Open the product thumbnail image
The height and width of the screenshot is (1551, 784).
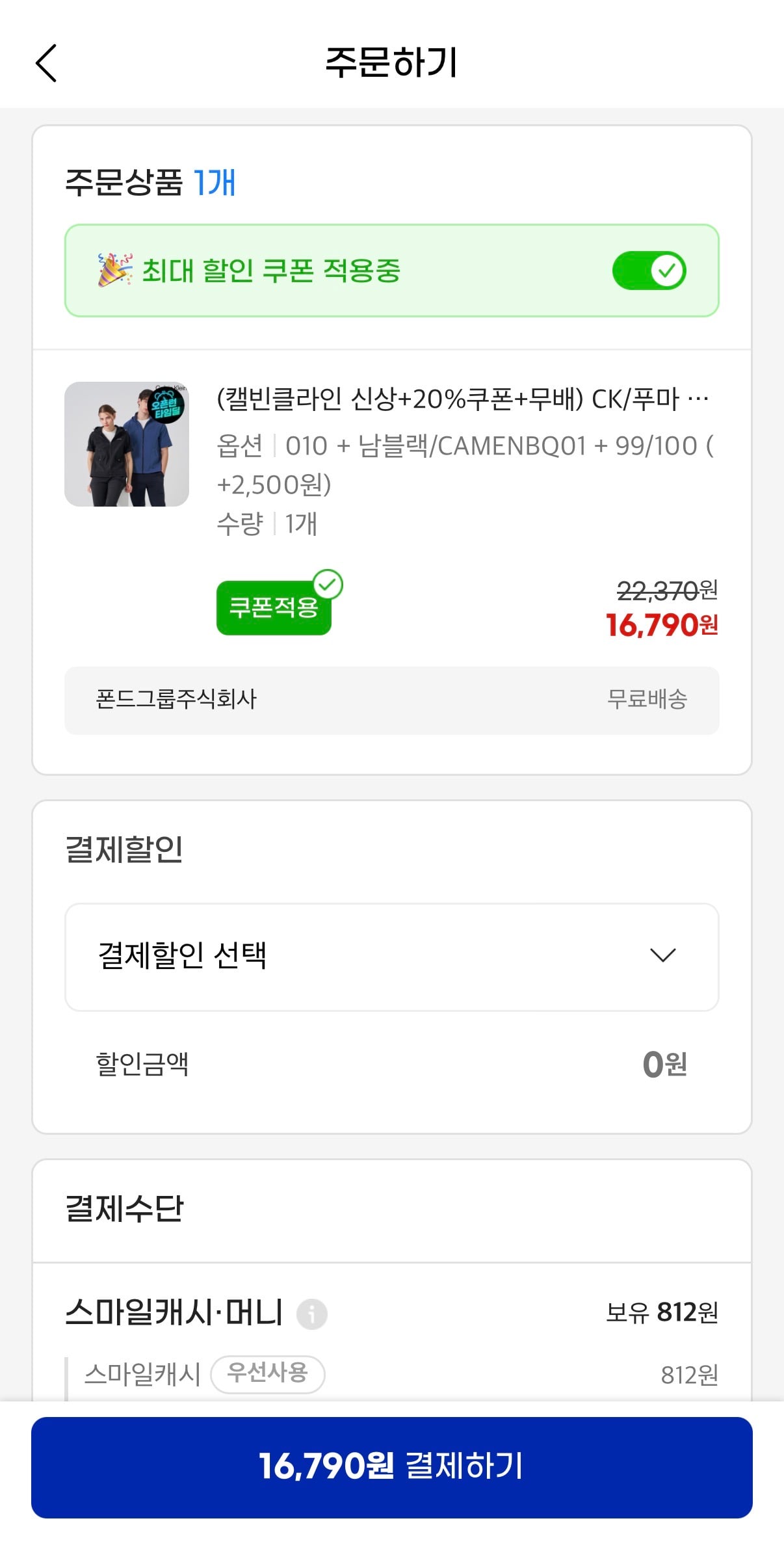(127, 444)
